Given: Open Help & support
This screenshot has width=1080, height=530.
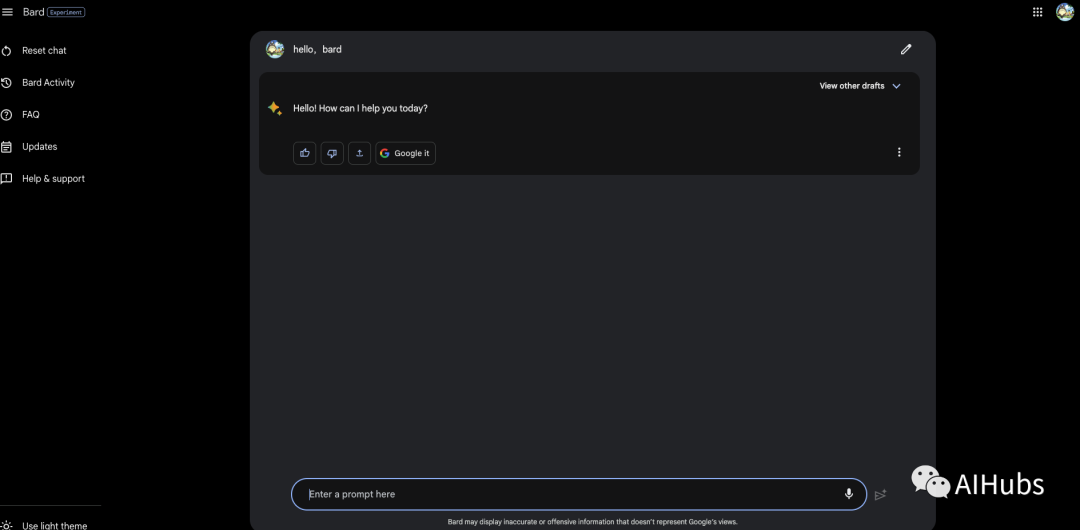Looking at the screenshot, I should pyautogui.click(x=53, y=179).
